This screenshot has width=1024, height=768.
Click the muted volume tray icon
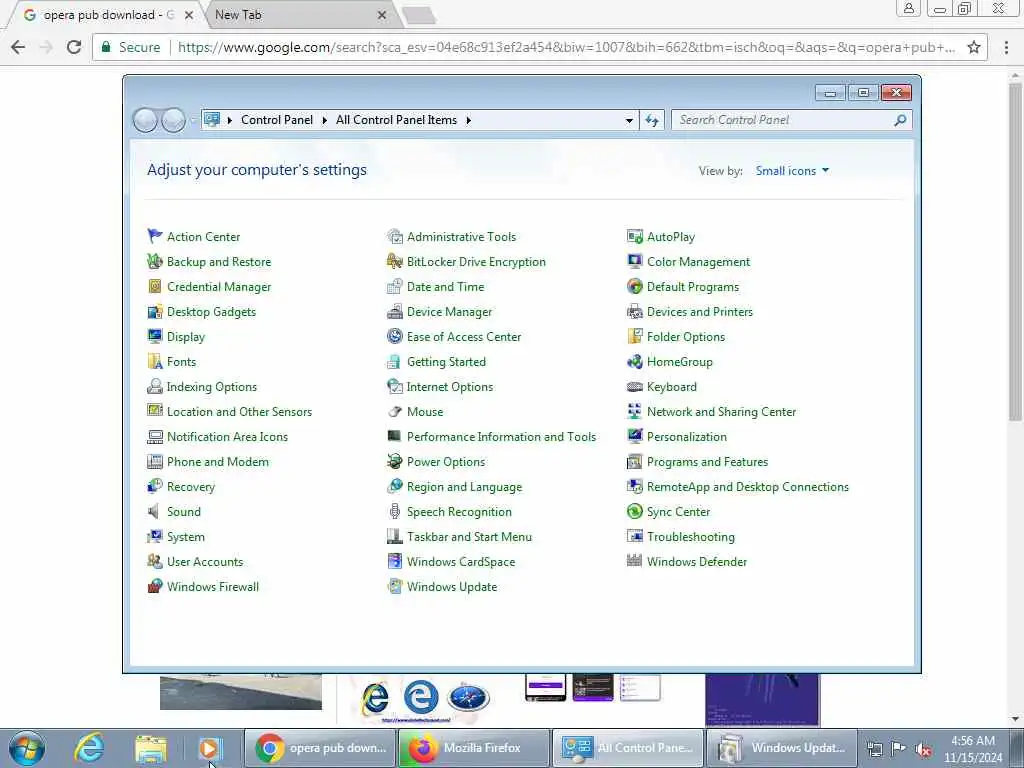923,749
